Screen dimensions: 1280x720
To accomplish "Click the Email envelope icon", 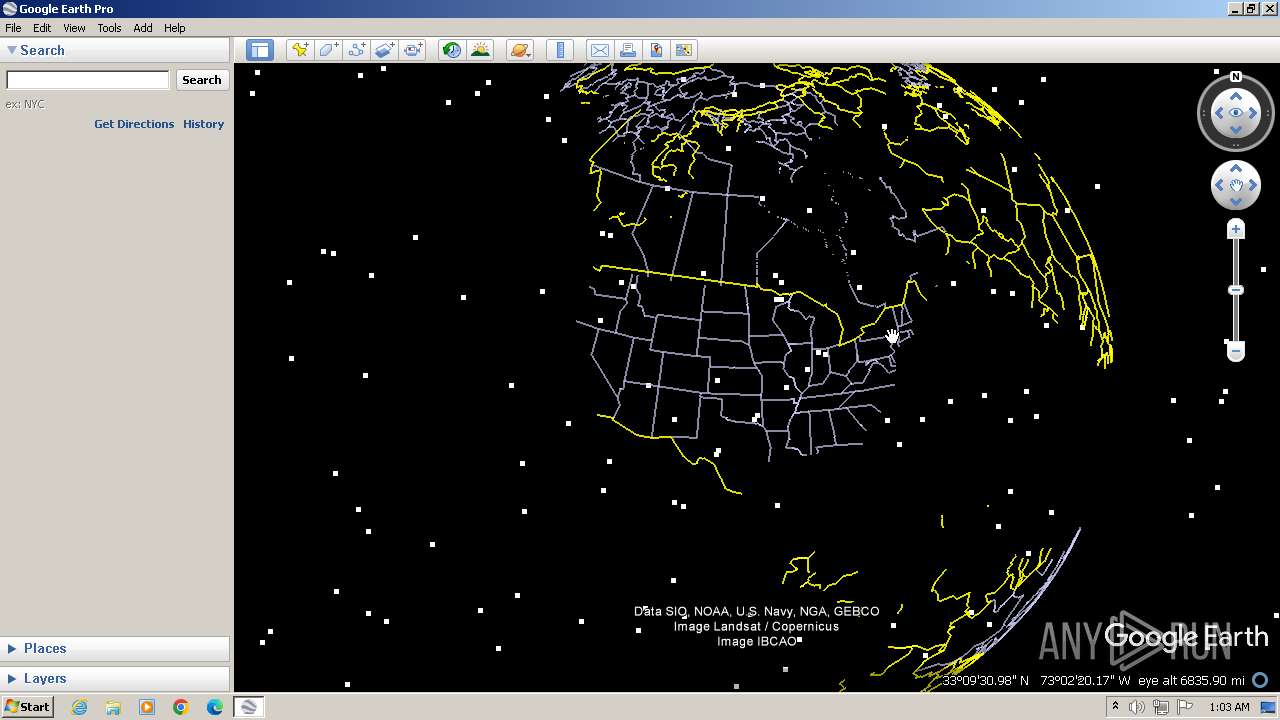I will 599,50.
